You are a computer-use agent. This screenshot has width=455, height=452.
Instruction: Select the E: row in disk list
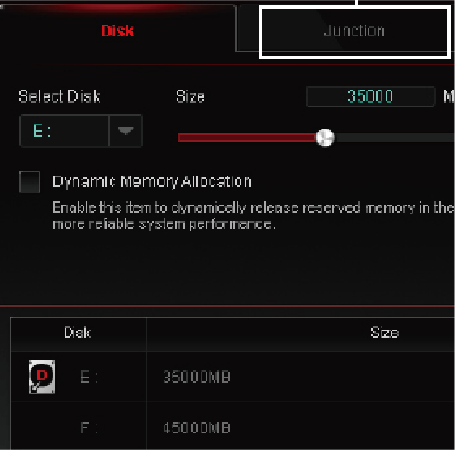pyautogui.click(x=233, y=377)
